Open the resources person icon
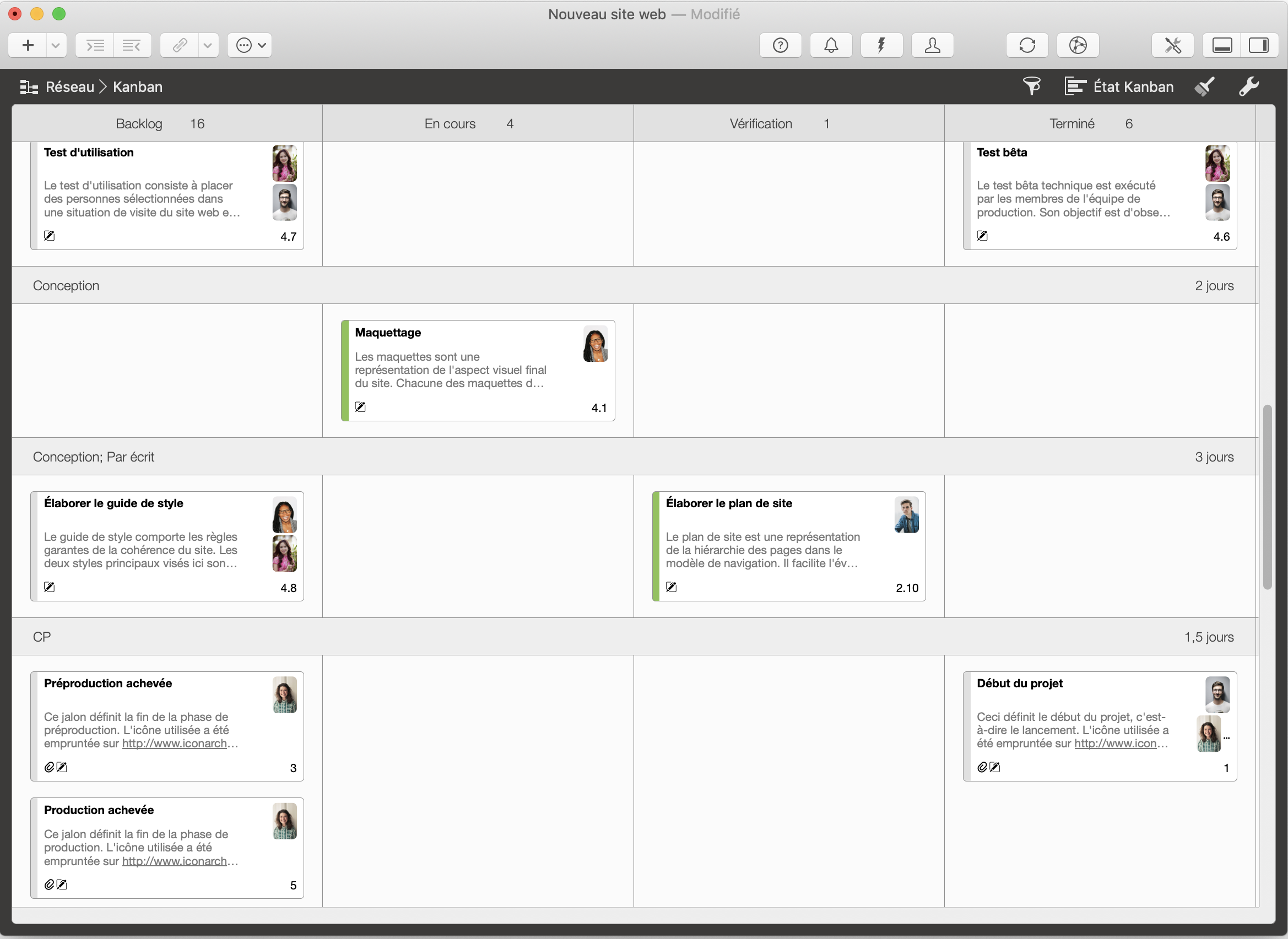The width and height of the screenshot is (1288, 939). (932, 46)
